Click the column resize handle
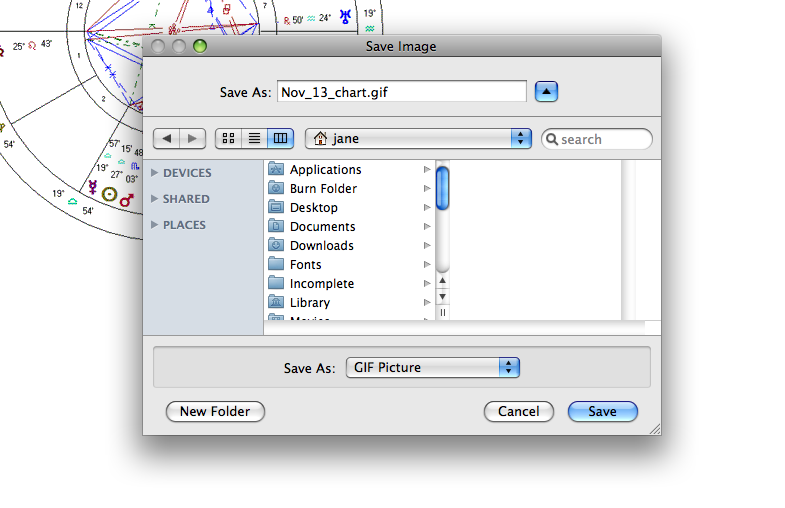The image size is (785, 508). click(x=443, y=313)
